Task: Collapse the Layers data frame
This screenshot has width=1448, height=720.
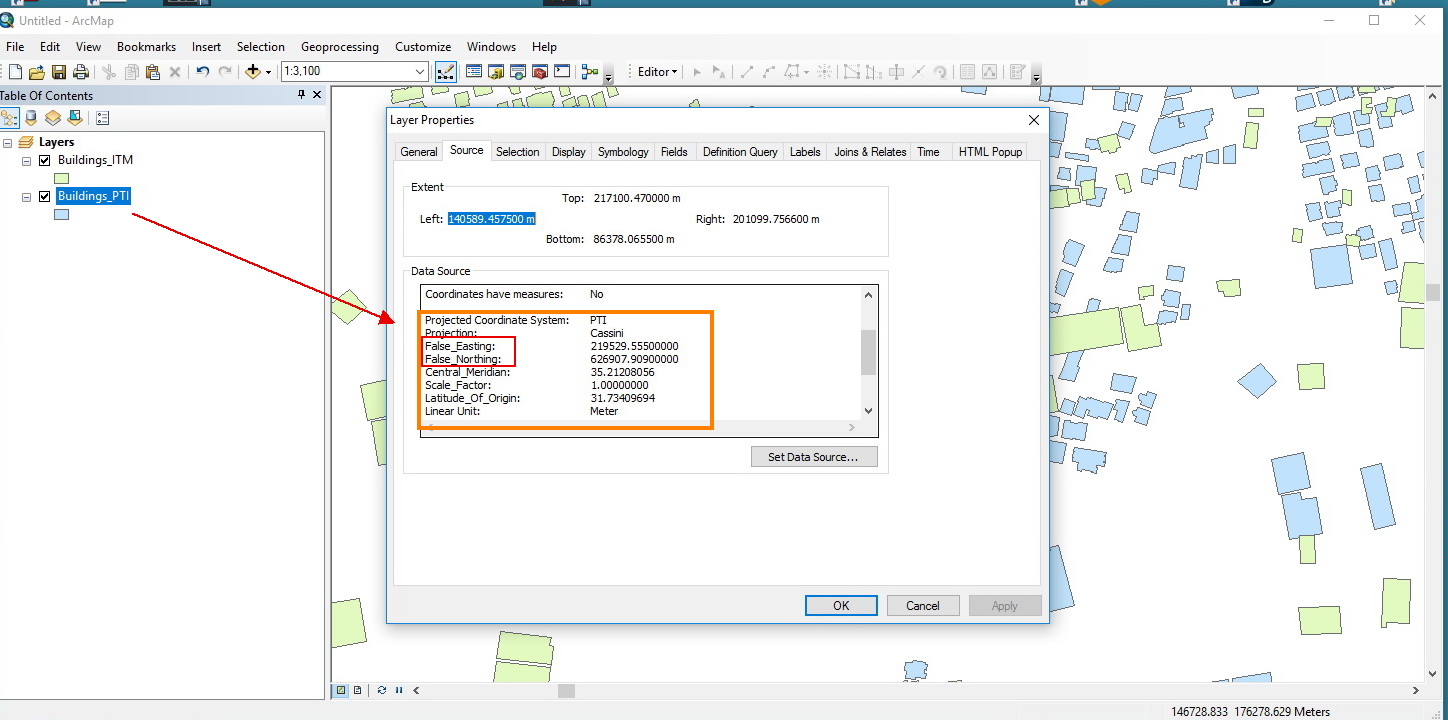Action: [8, 142]
